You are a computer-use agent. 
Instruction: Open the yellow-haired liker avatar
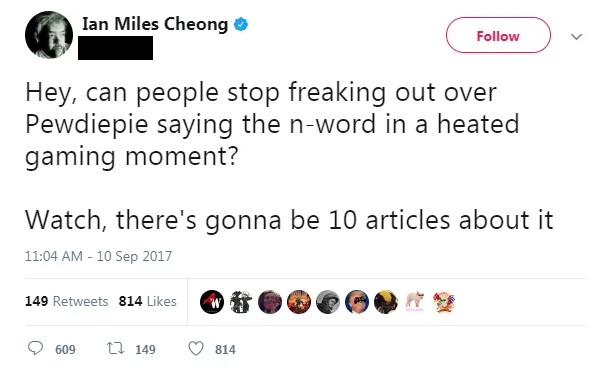coord(386,302)
